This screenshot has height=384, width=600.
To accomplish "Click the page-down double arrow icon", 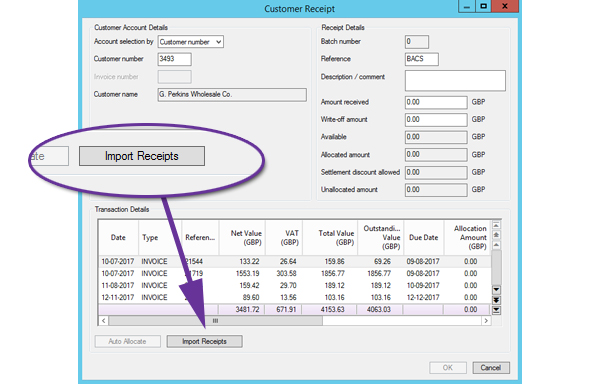I will [x=496, y=300].
